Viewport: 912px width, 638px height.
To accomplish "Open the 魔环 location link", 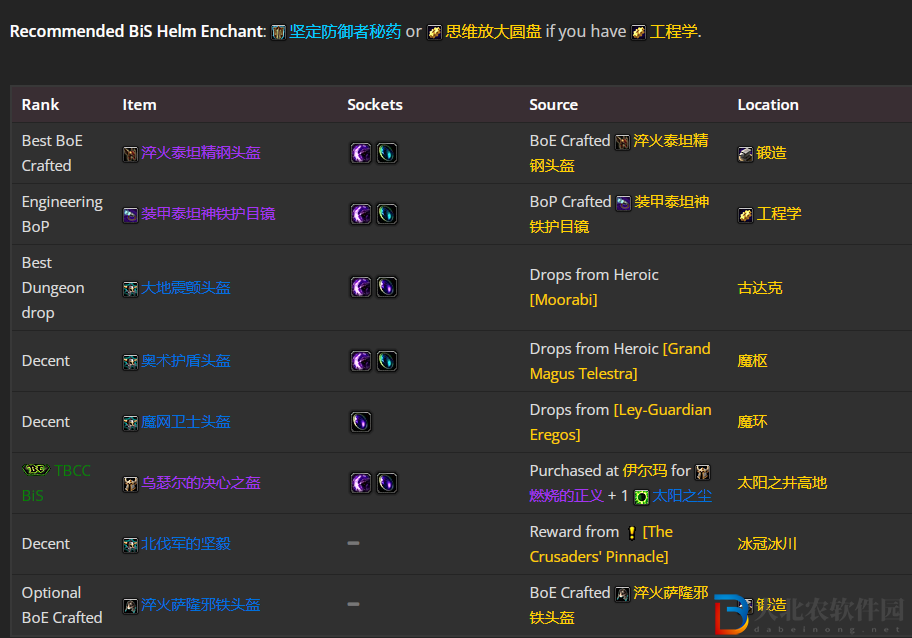I will [x=753, y=422].
